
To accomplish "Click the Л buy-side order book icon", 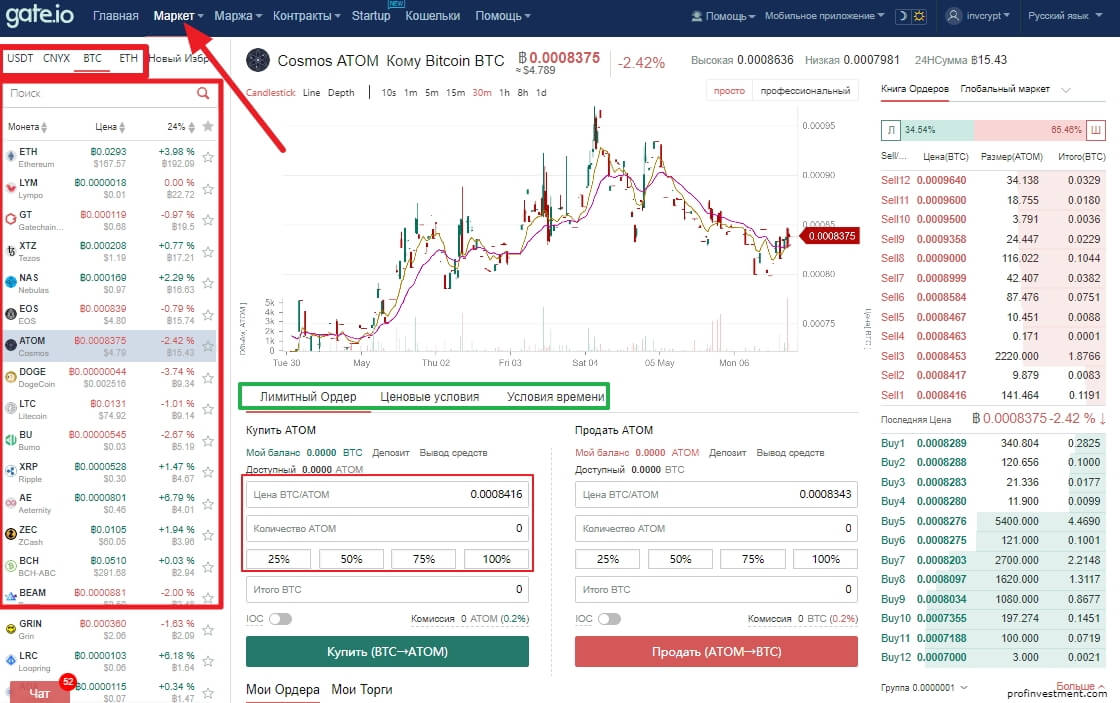I will click(x=891, y=130).
